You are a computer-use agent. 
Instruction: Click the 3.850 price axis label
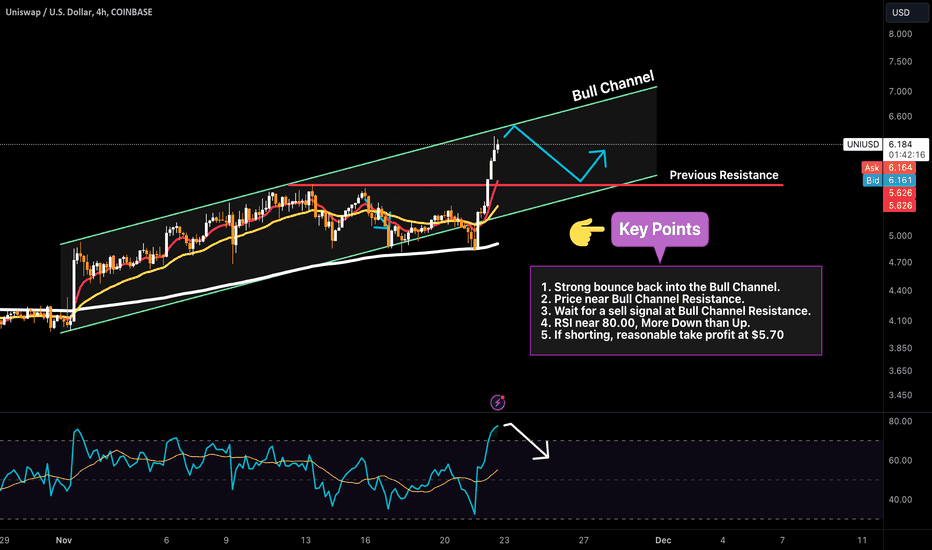(900, 348)
